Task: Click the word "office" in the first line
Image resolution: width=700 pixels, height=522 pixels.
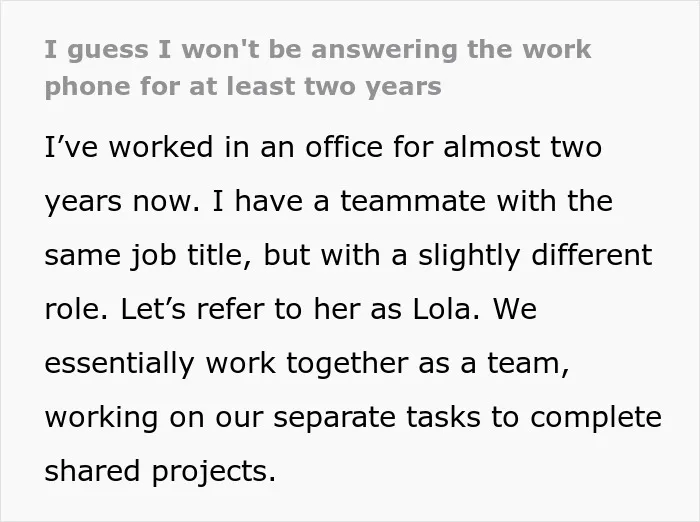Action: tap(344, 146)
